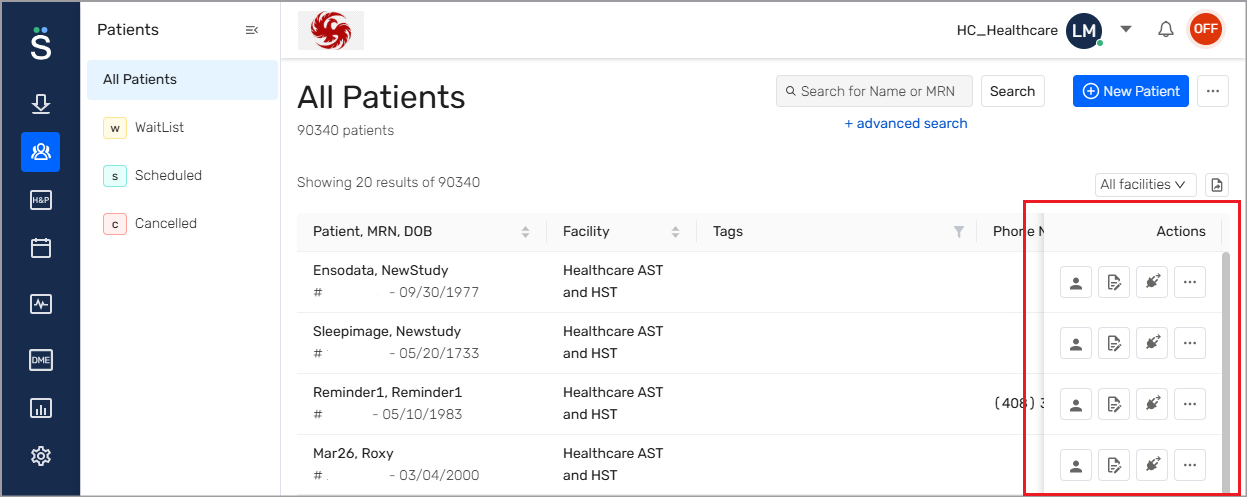1247x497 pixels.
Task: Open document edit icon for Sleepimage, Newstudy
Action: click(x=1114, y=343)
